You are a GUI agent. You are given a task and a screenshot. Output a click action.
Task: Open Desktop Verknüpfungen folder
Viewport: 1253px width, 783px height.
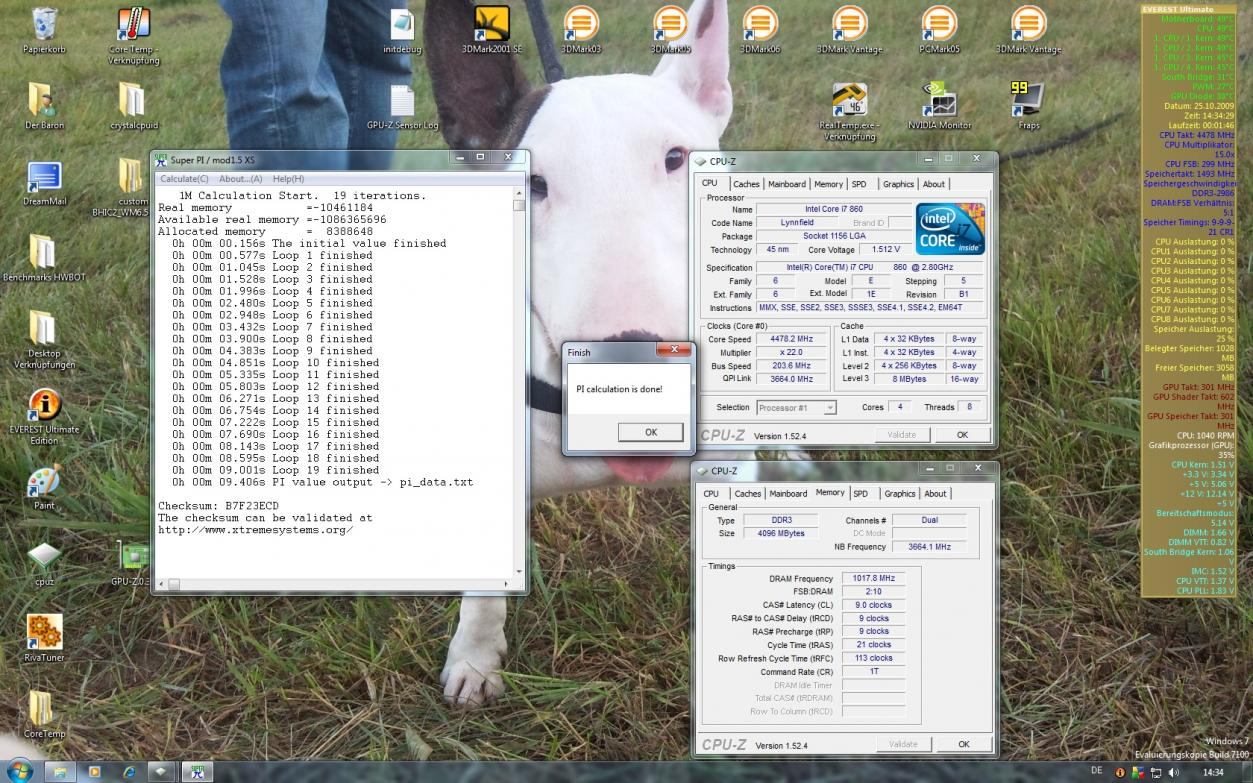[x=43, y=328]
